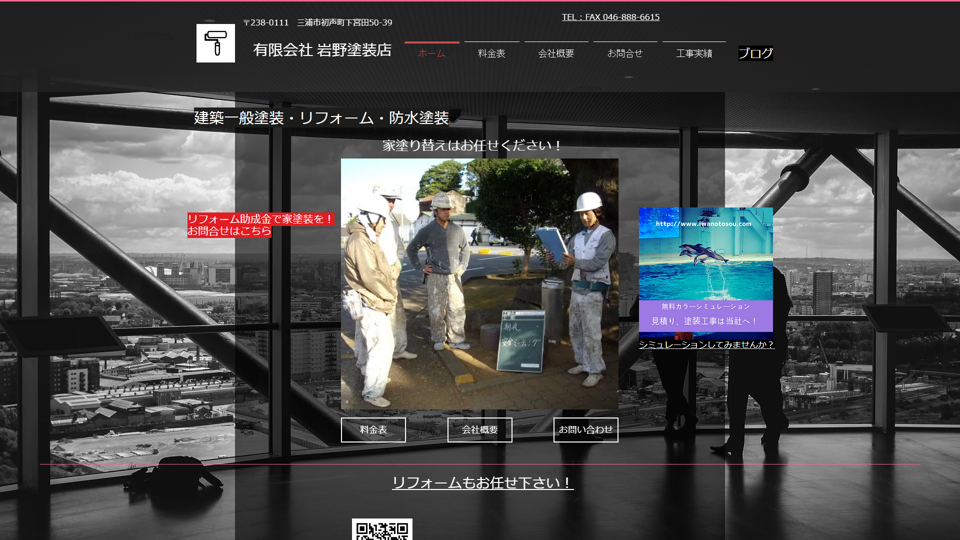This screenshot has height=540, width=960.
Task: Follow the シミュレーションしてみませんか？ link
Action: point(706,345)
